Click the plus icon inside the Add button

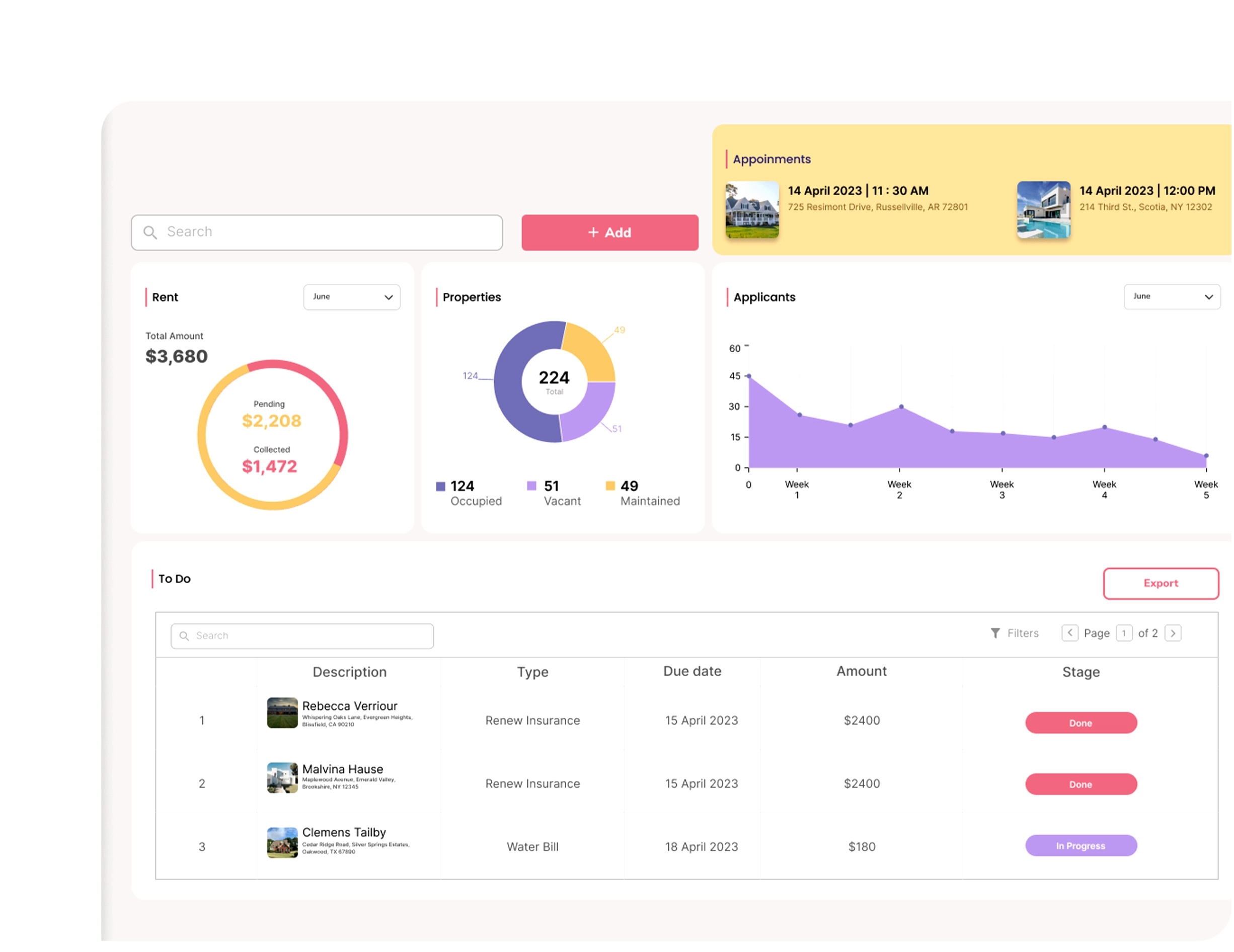click(x=593, y=232)
